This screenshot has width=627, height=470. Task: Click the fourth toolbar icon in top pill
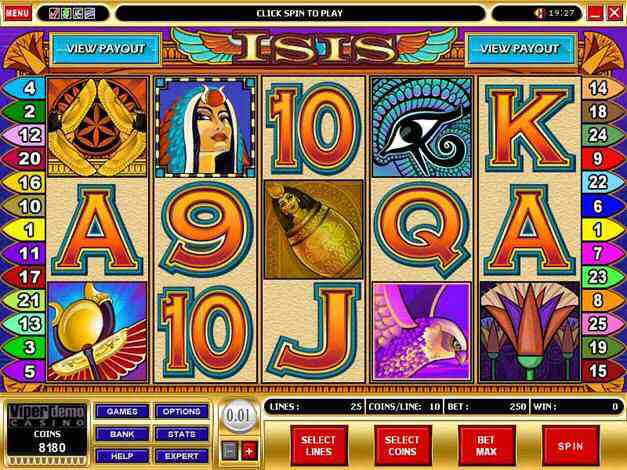coord(90,14)
